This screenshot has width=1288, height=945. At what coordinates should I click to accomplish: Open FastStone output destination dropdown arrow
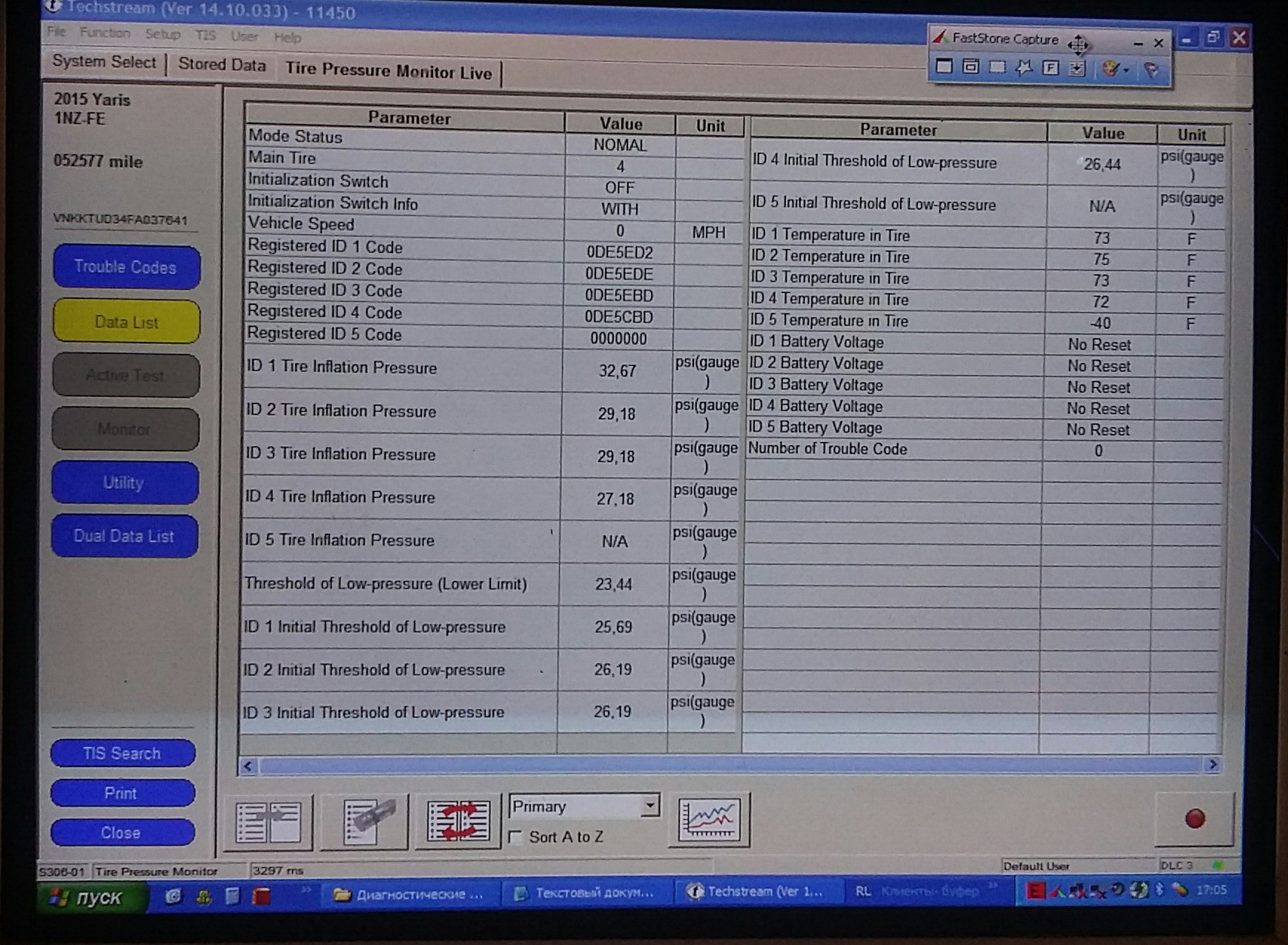click(x=1126, y=70)
